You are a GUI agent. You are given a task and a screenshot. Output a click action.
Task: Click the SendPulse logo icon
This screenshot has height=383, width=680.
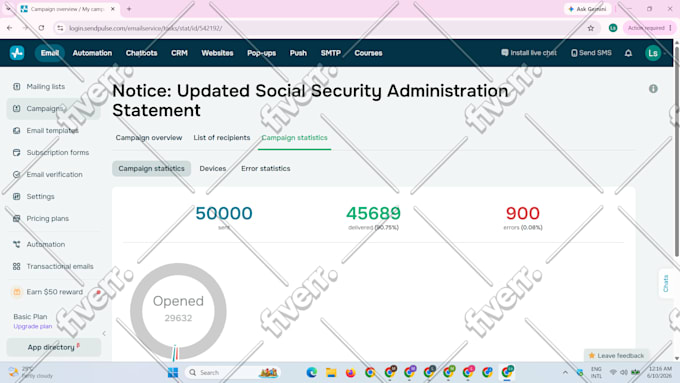pyautogui.click(x=17, y=53)
